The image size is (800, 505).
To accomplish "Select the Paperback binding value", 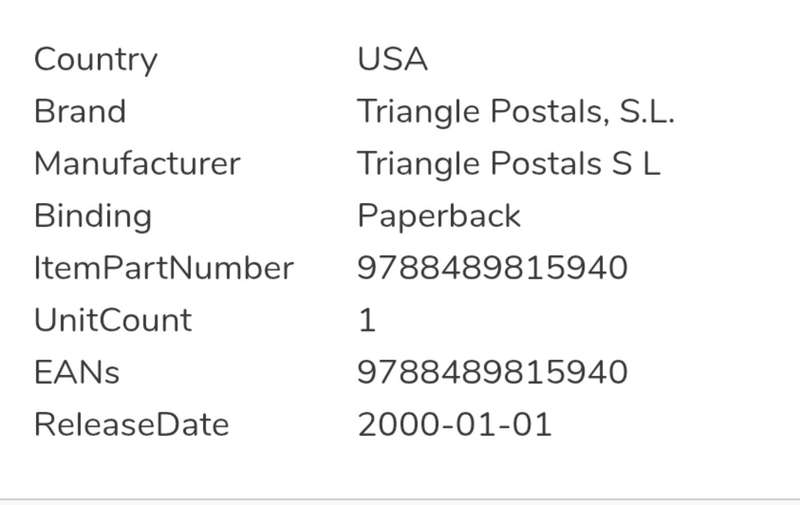I will (439, 216).
